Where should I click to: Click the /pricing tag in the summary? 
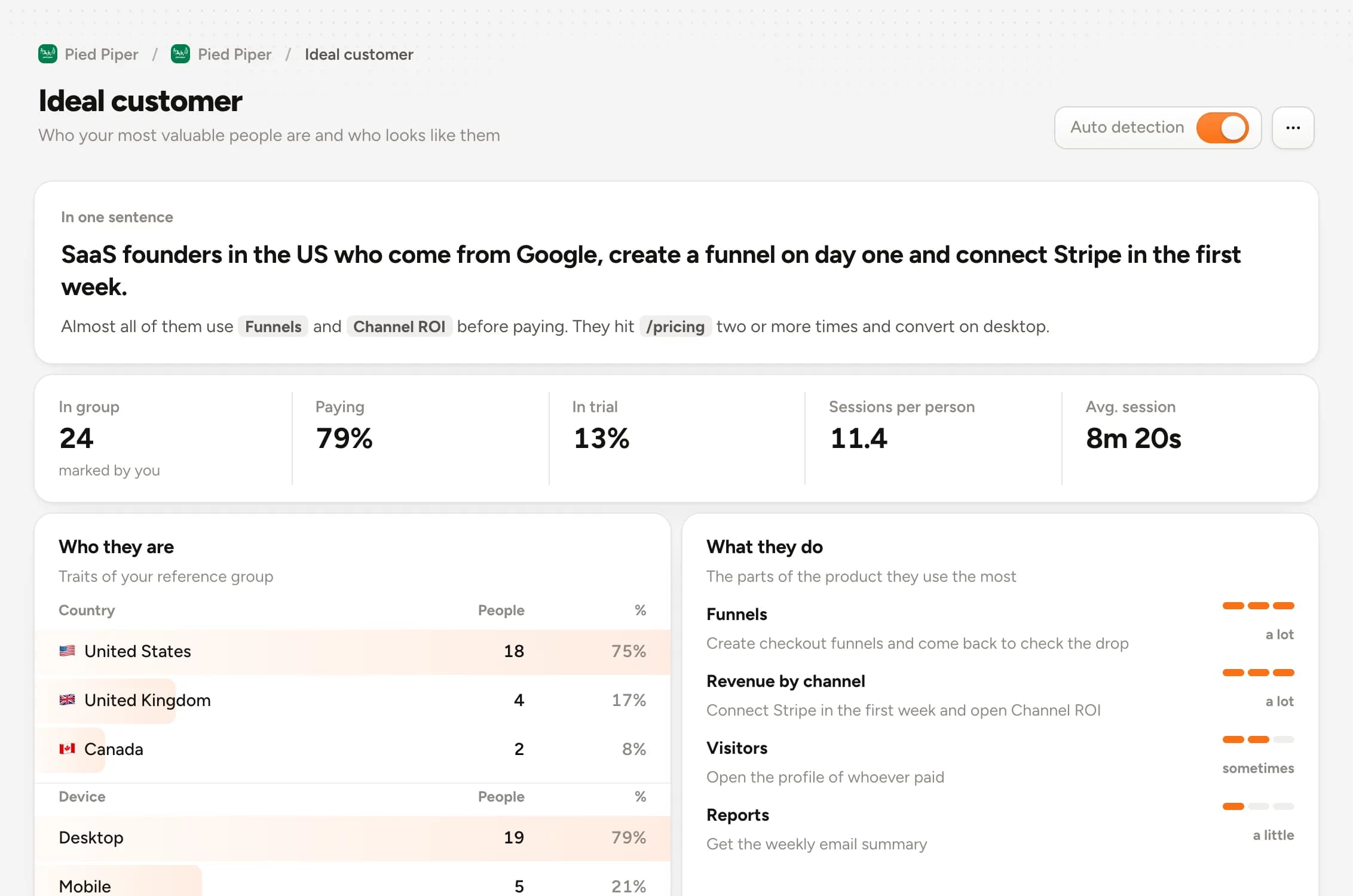point(675,327)
